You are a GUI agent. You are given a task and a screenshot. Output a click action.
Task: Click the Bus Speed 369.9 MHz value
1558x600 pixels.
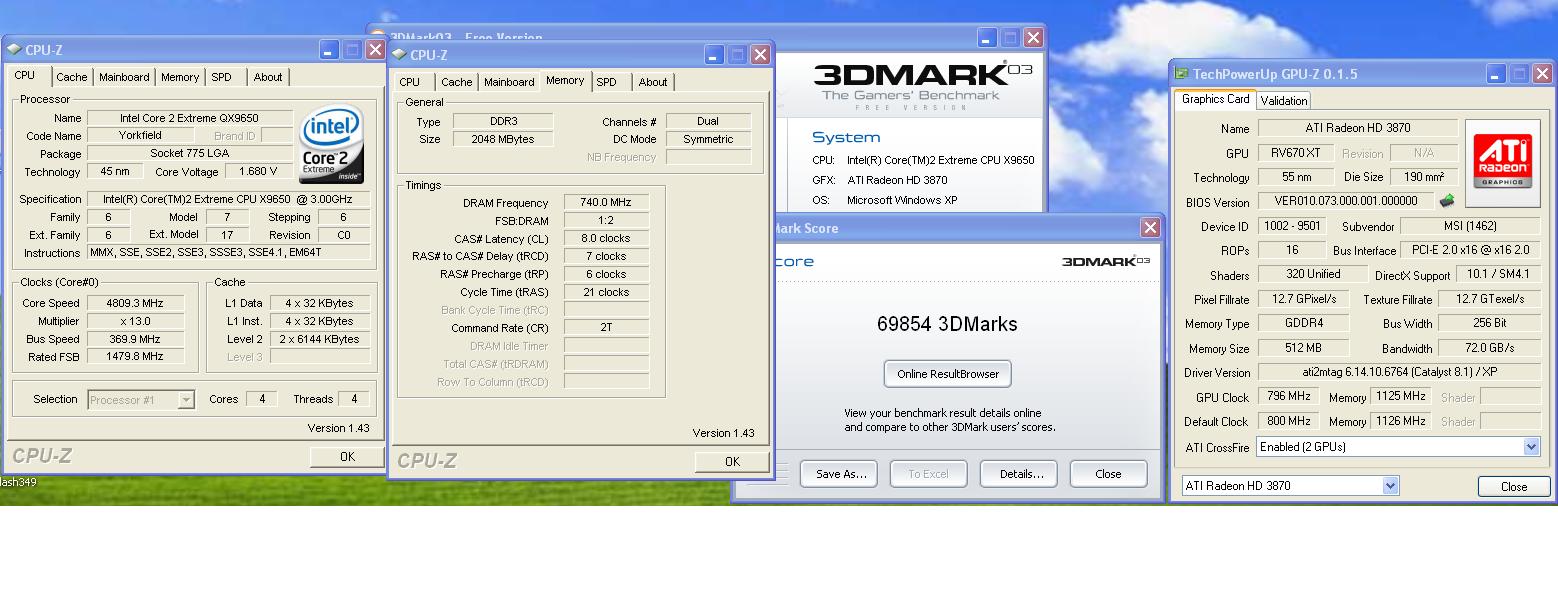pyautogui.click(x=134, y=339)
